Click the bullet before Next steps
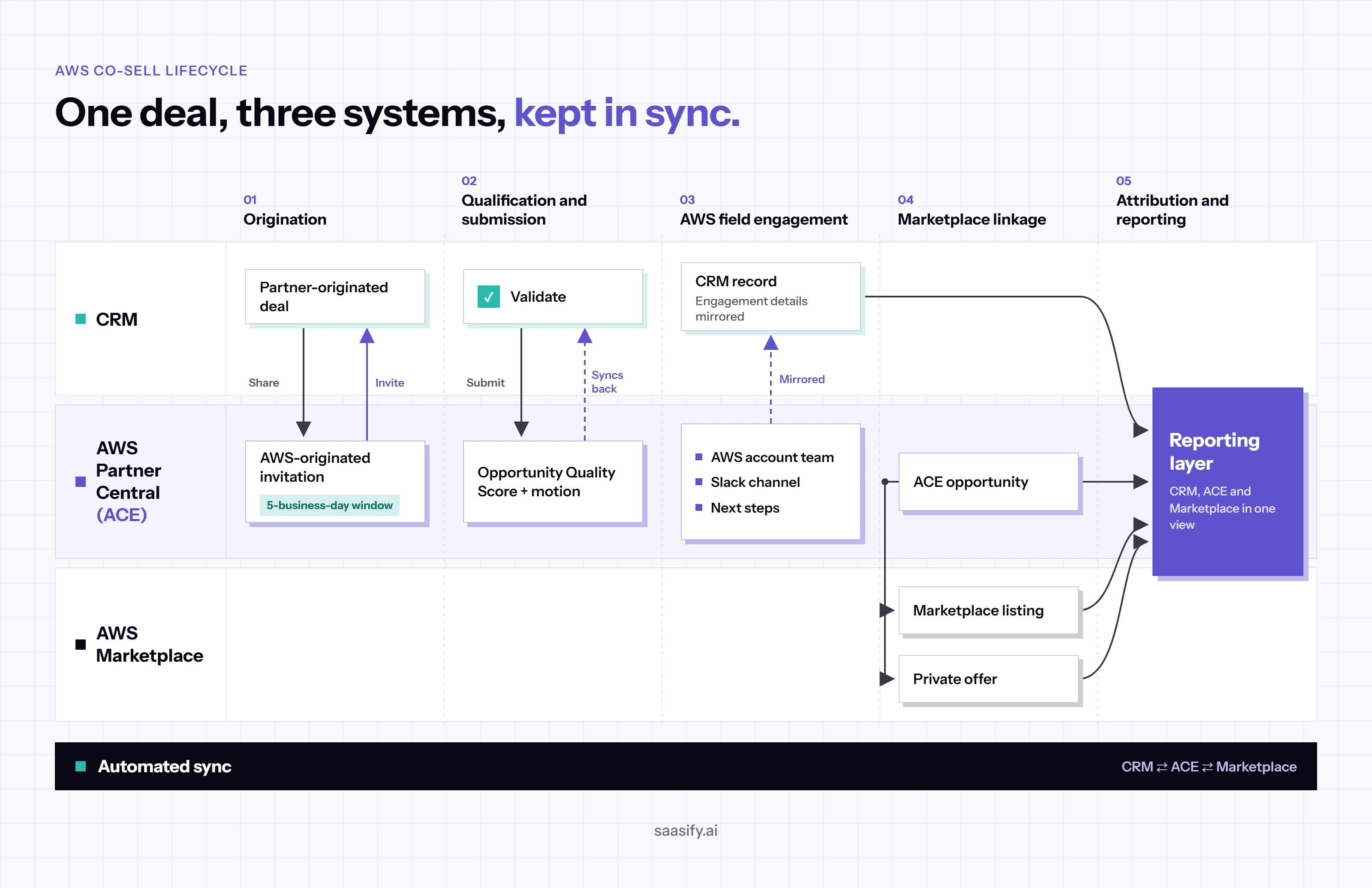This screenshot has width=1372, height=888. (x=699, y=507)
